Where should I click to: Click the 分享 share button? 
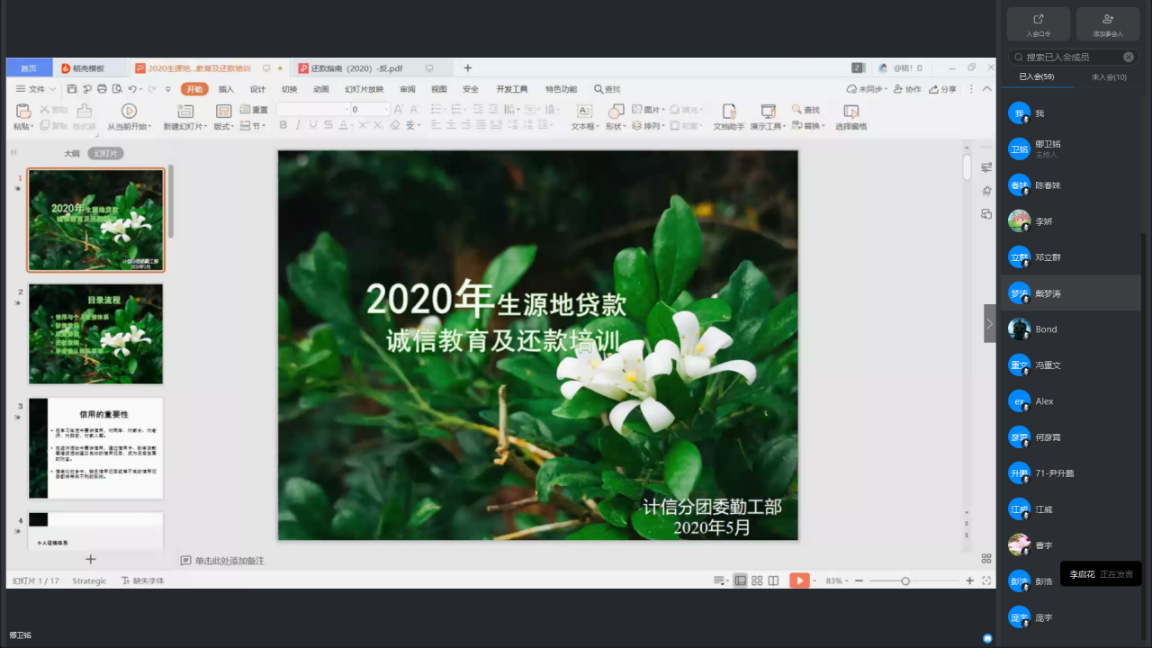point(943,89)
